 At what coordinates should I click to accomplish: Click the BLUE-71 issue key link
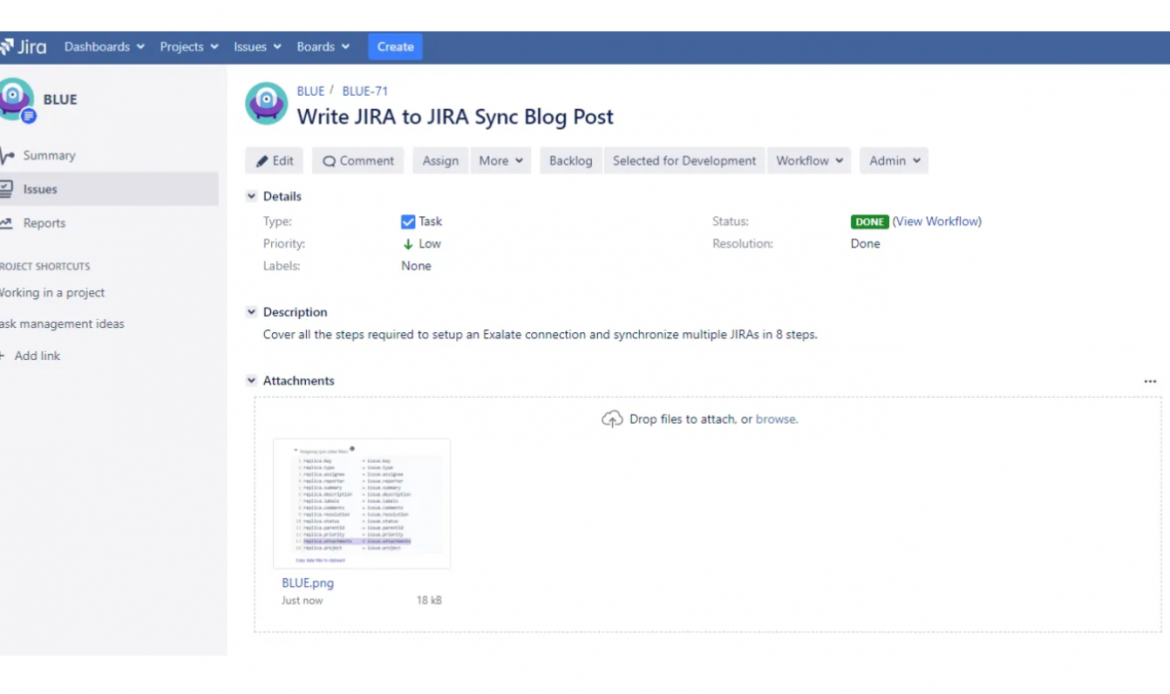pyautogui.click(x=365, y=91)
